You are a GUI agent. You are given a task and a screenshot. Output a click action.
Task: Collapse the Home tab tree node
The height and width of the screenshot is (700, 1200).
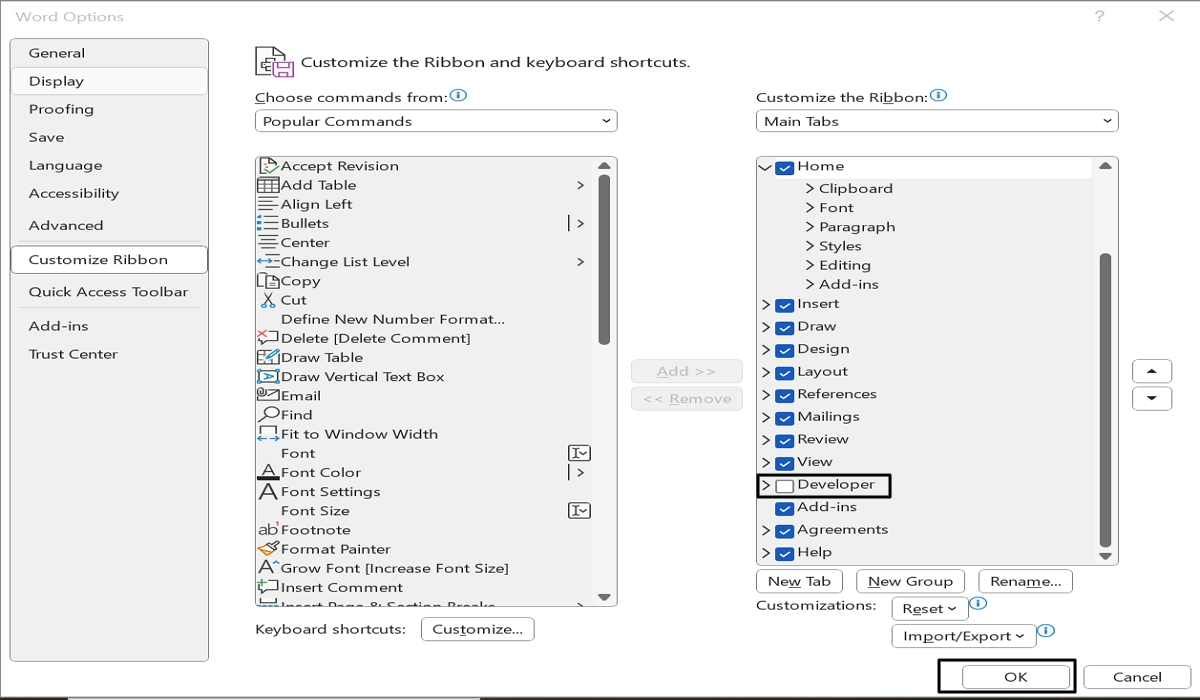(765, 167)
